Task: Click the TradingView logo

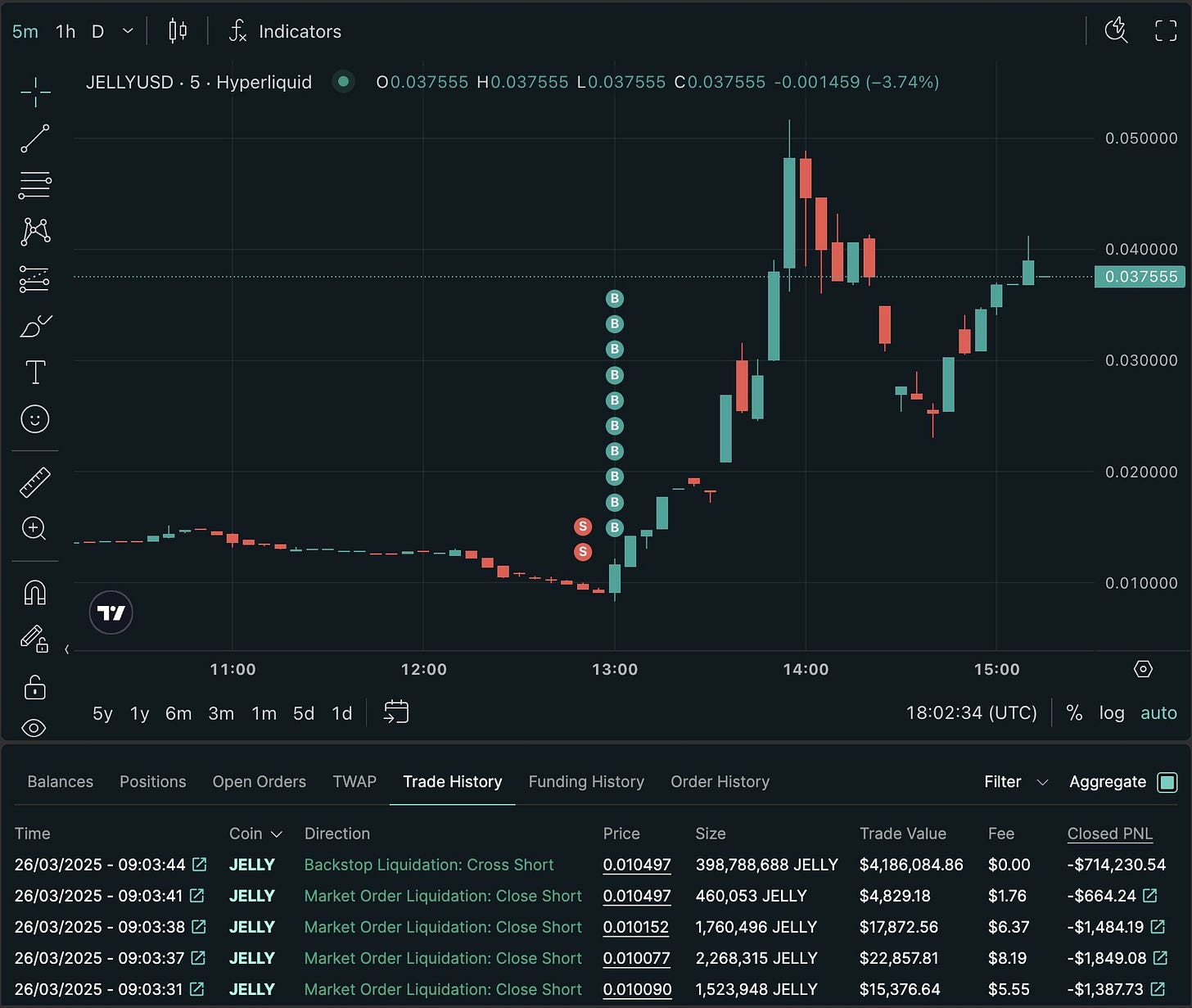Action: (111, 612)
